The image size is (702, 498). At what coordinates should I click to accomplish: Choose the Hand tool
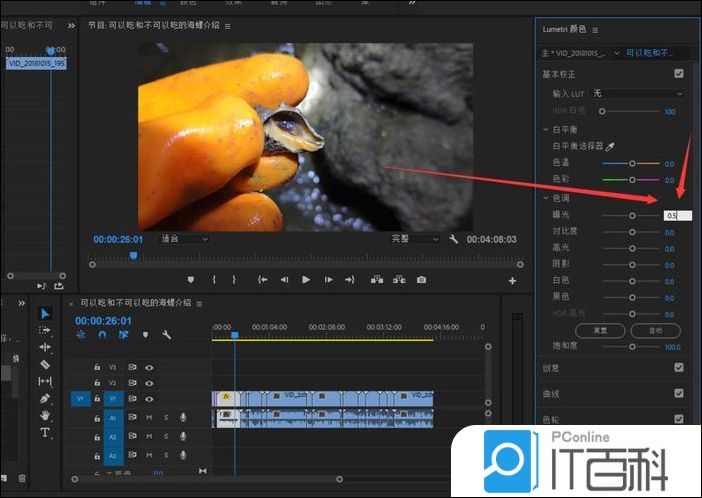[45, 415]
